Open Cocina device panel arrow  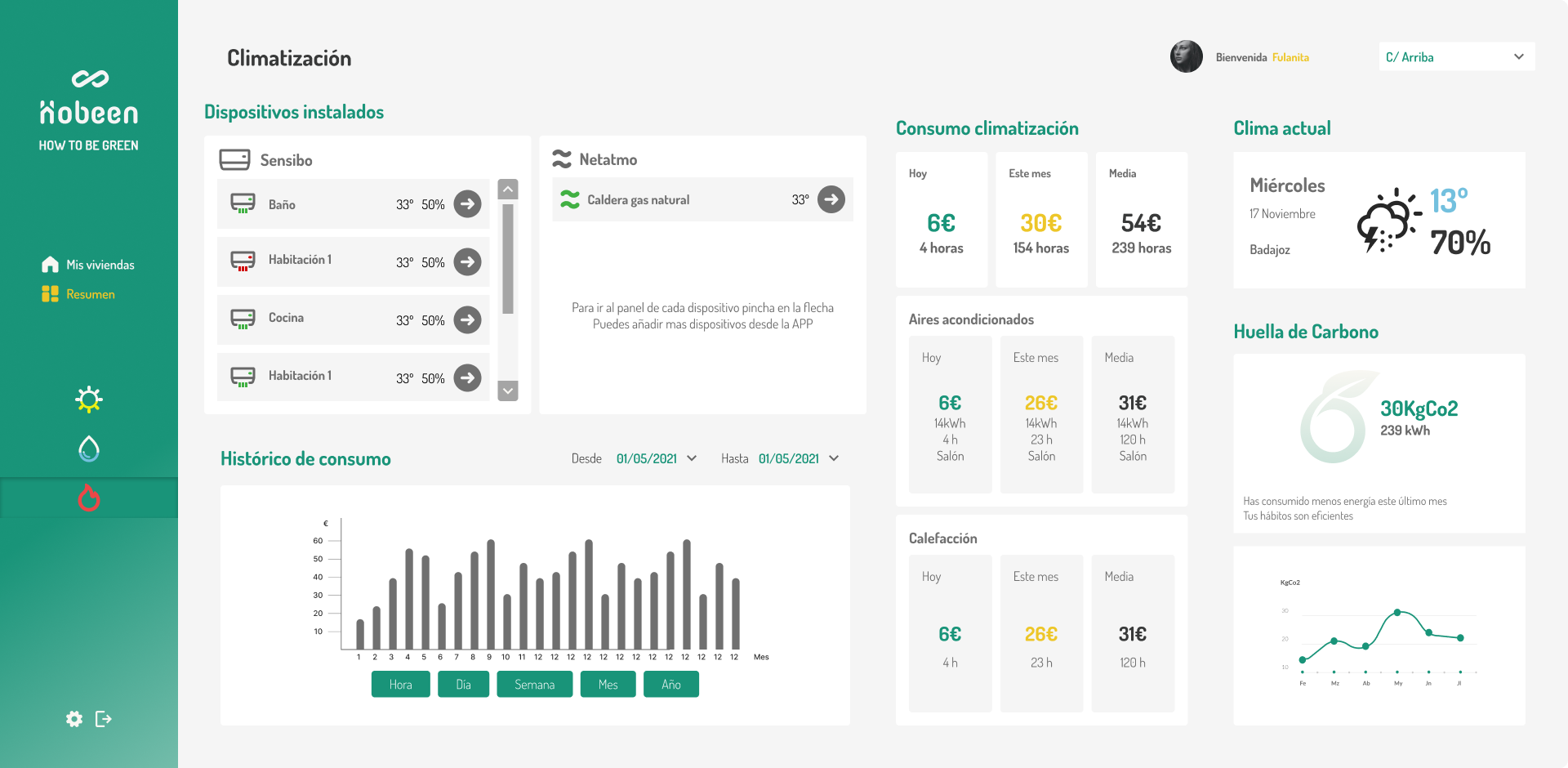tap(467, 319)
